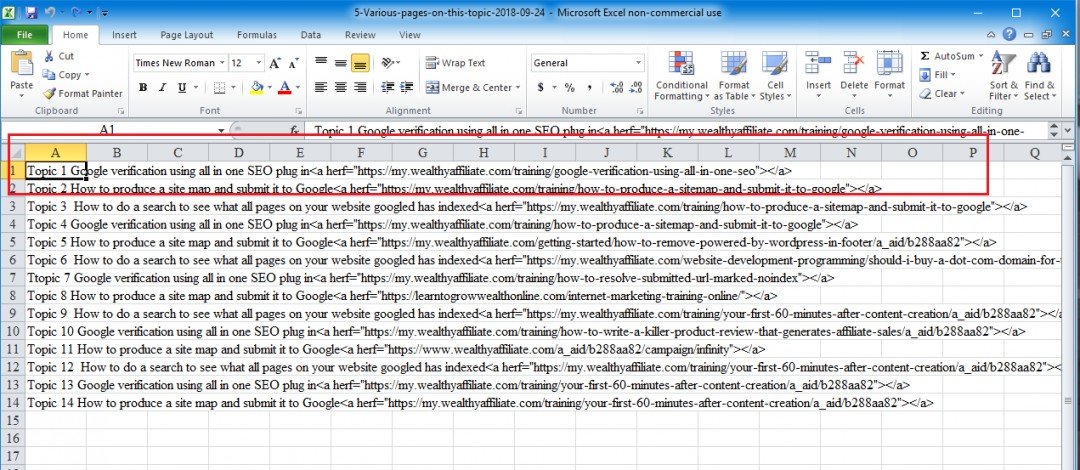Switch to Data tab

pos(311,34)
